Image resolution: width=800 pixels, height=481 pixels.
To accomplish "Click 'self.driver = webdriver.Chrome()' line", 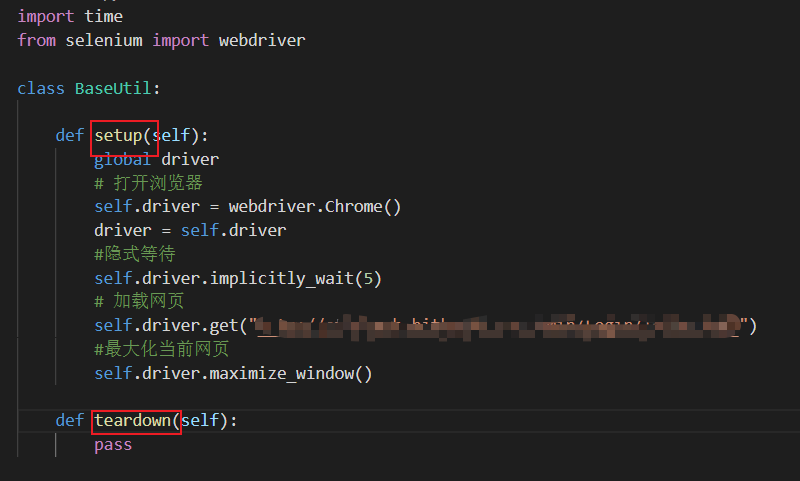I will pyautogui.click(x=247, y=207).
